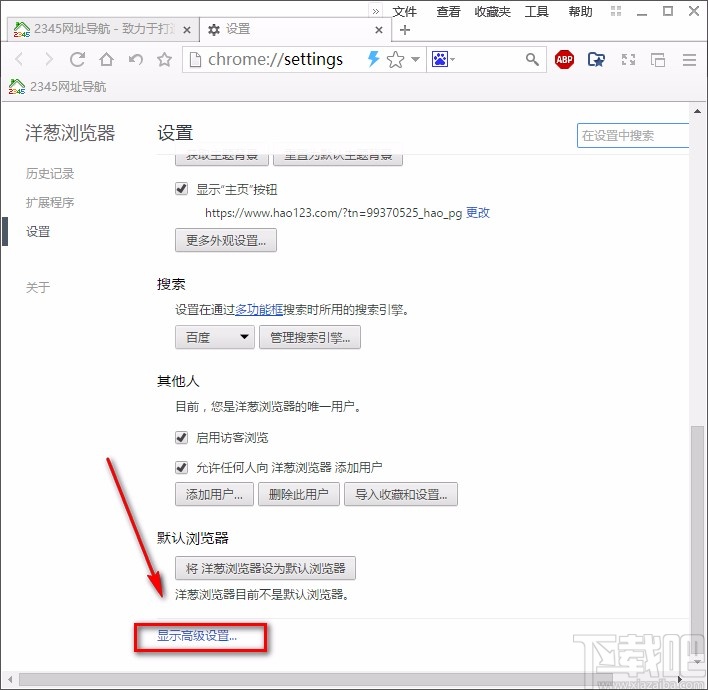708x690 pixels.
Task: Click the horizontal scrollbar left arrow
Action: pos(10,679)
